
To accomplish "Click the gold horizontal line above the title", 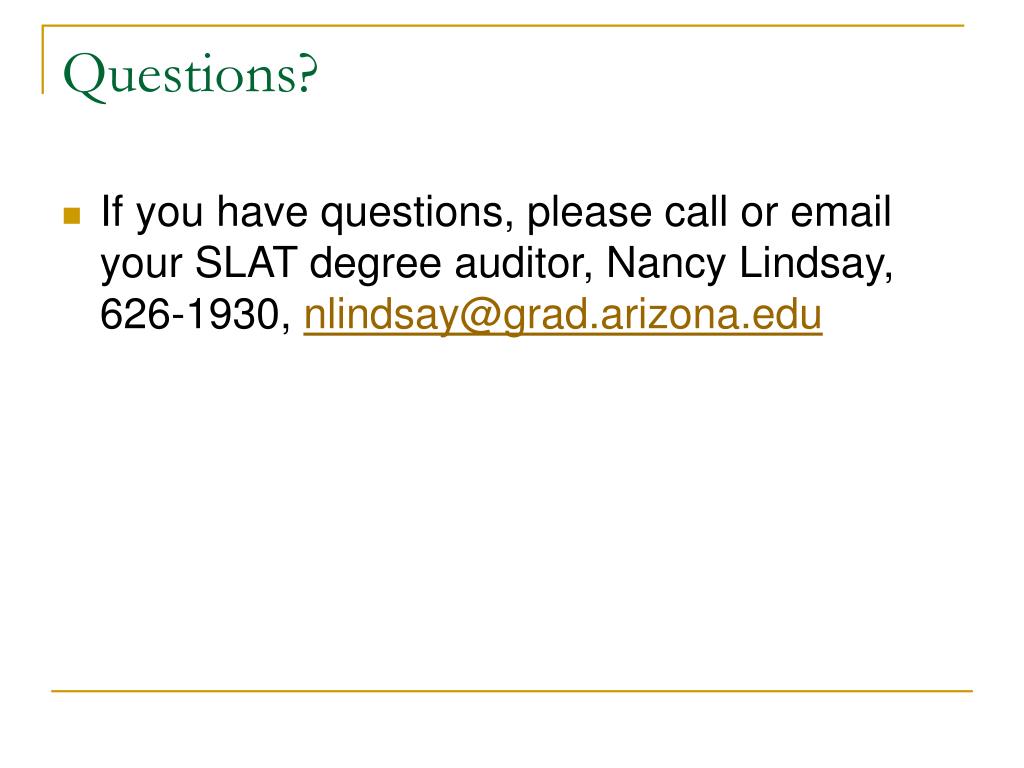I will point(503,25).
